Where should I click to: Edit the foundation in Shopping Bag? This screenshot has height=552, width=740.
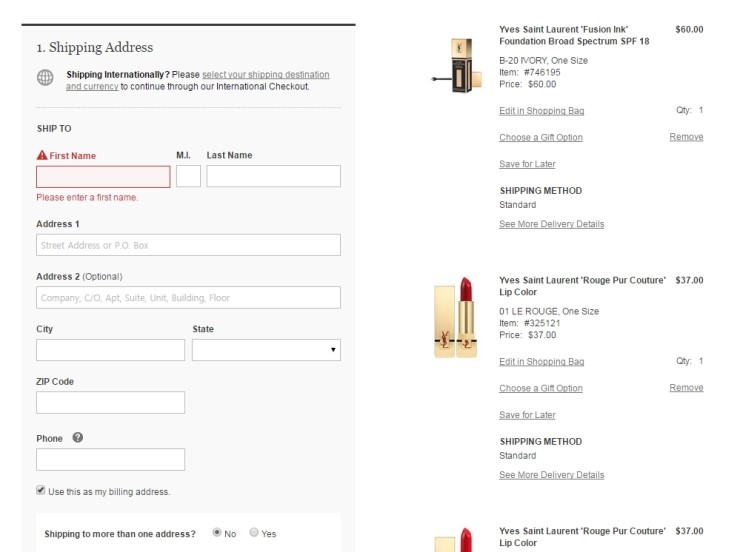click(x=542, y=111)
